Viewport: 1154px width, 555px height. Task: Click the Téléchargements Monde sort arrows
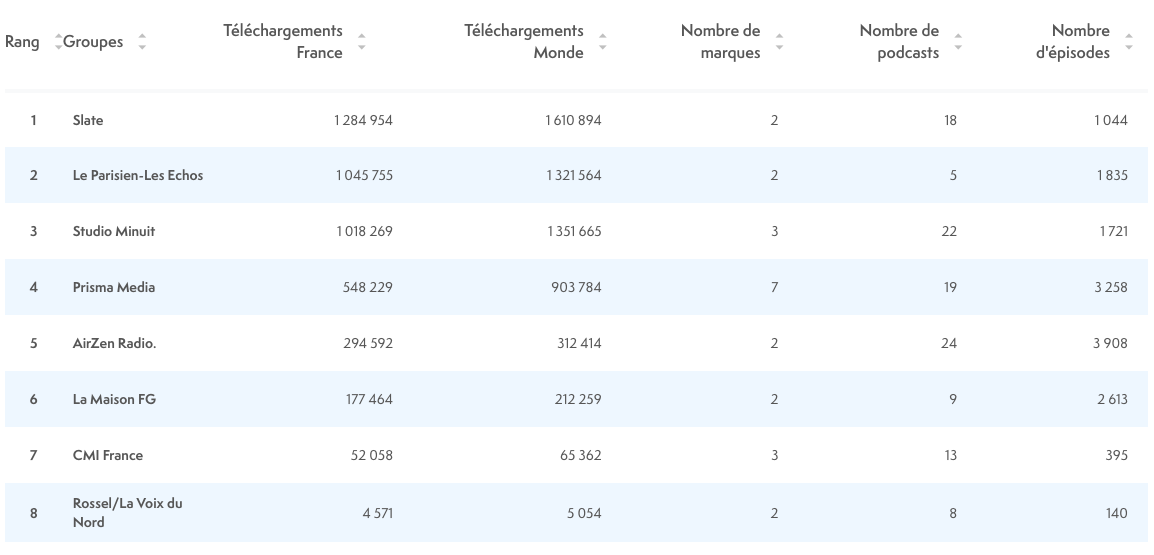click(603, 42)
